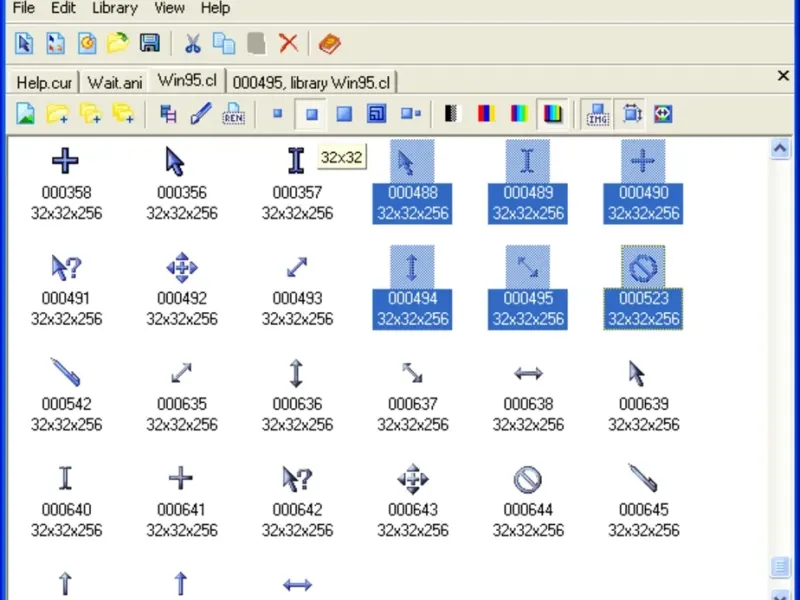The width and height of the screenshot is (800, 600).
Task: Open the View menu
Action: pyautogui.click(x=169, y=8)
